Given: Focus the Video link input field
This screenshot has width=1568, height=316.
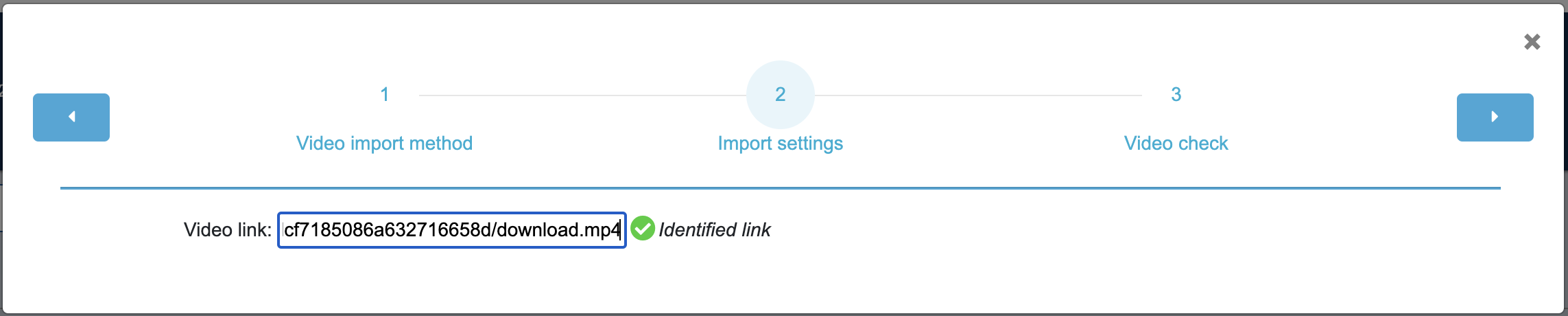Looking at the screenshot, I should pyautogui.click(x=452, y=230).
